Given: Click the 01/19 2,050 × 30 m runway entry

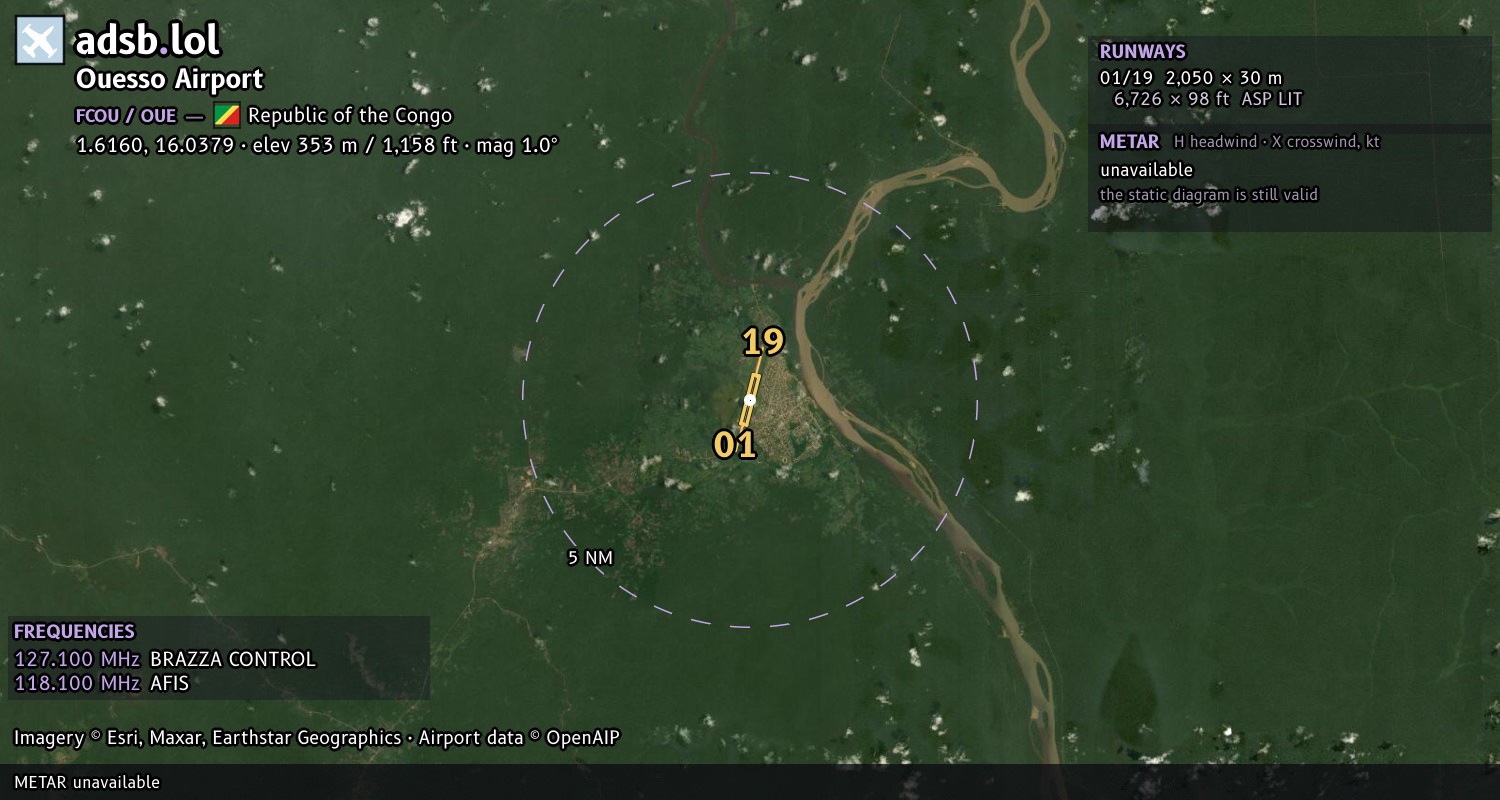Looking at the screenshot, I should [x=1191, y=78].
